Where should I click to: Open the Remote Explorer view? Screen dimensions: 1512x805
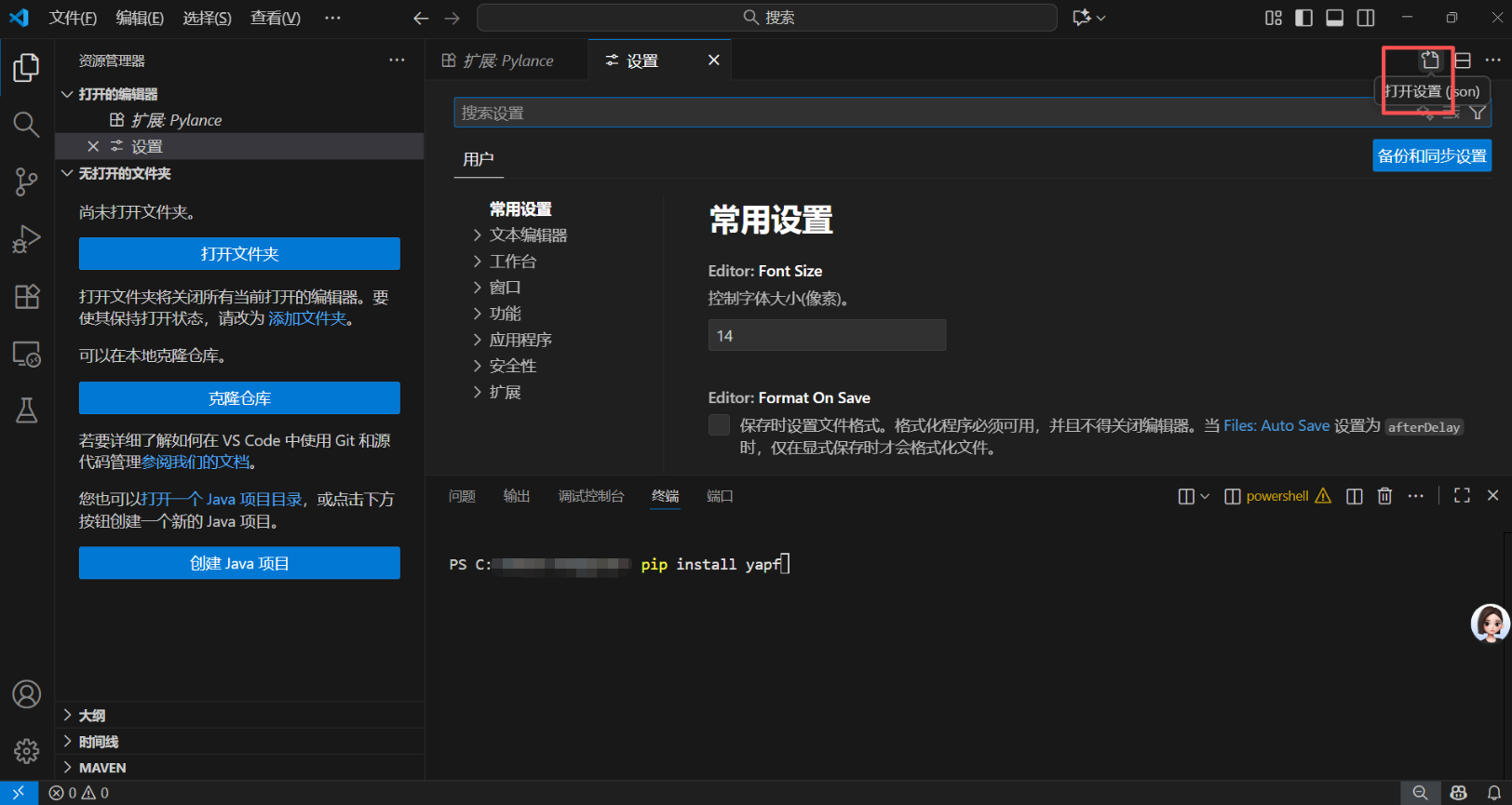tap(26, 354)
